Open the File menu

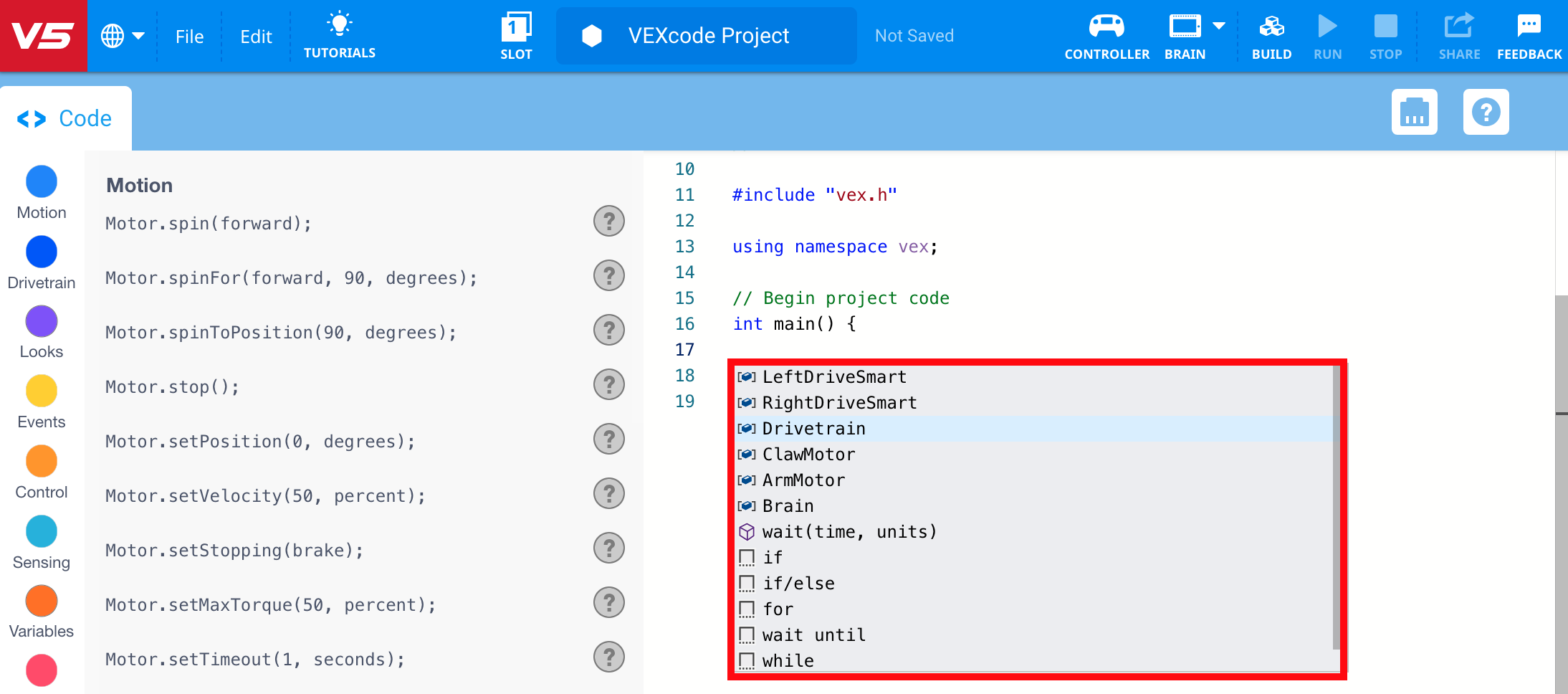pyautogui.click(x=188, y=36)
